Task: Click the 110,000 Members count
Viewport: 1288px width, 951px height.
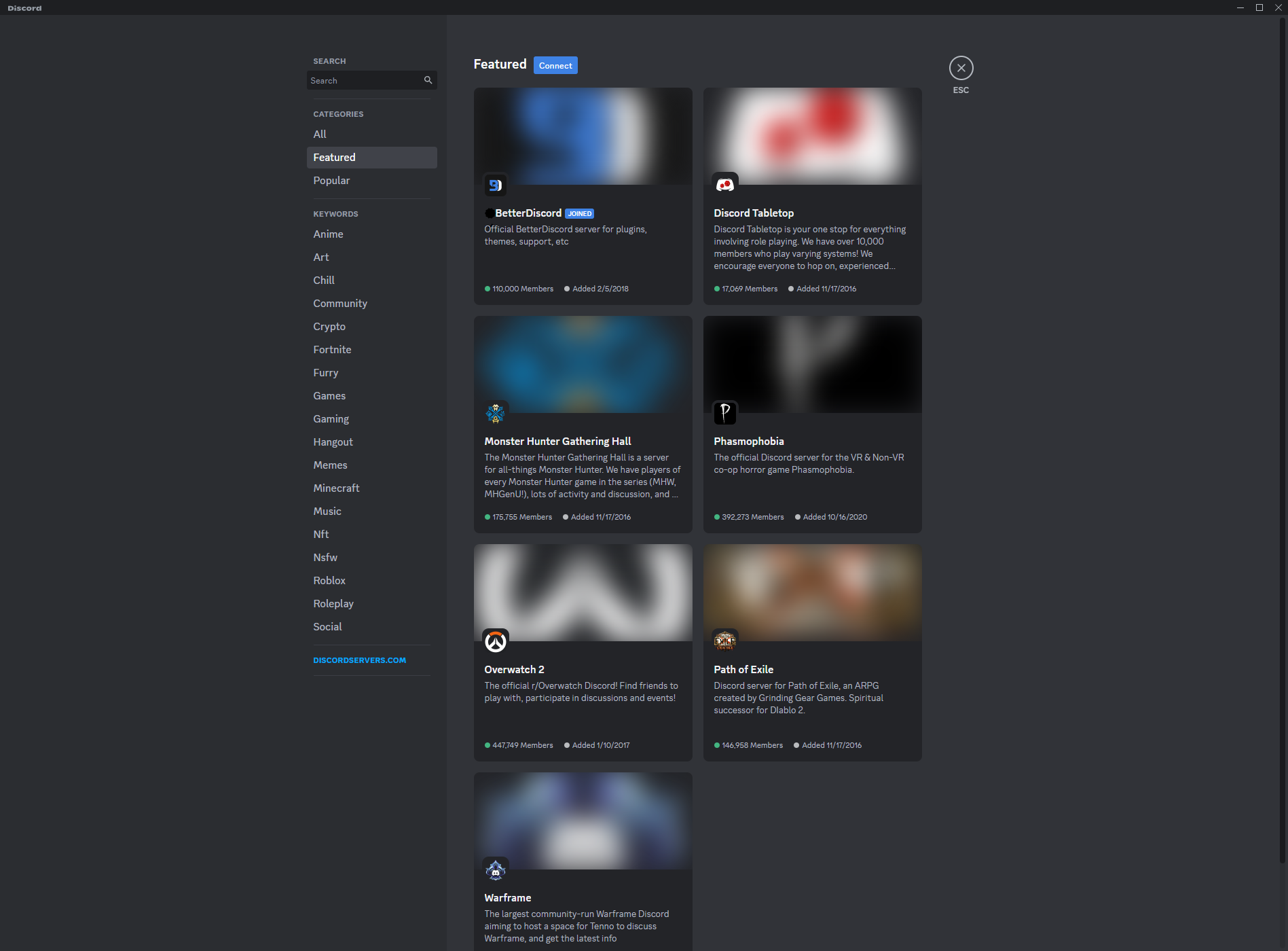Action: [x=523, y=289]
